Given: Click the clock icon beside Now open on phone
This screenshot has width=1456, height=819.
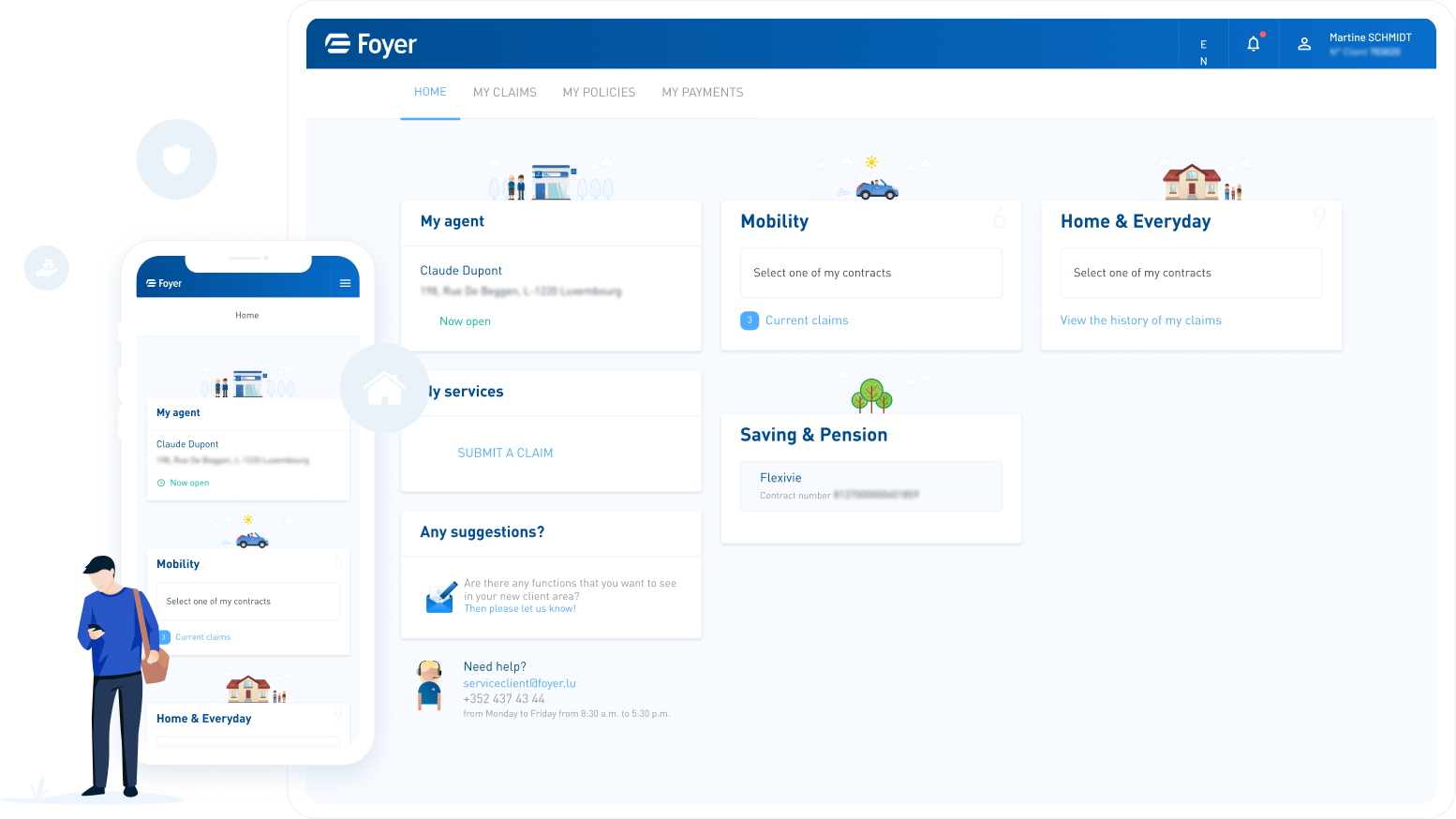Looking at the screenshot, I should (161, 483).
